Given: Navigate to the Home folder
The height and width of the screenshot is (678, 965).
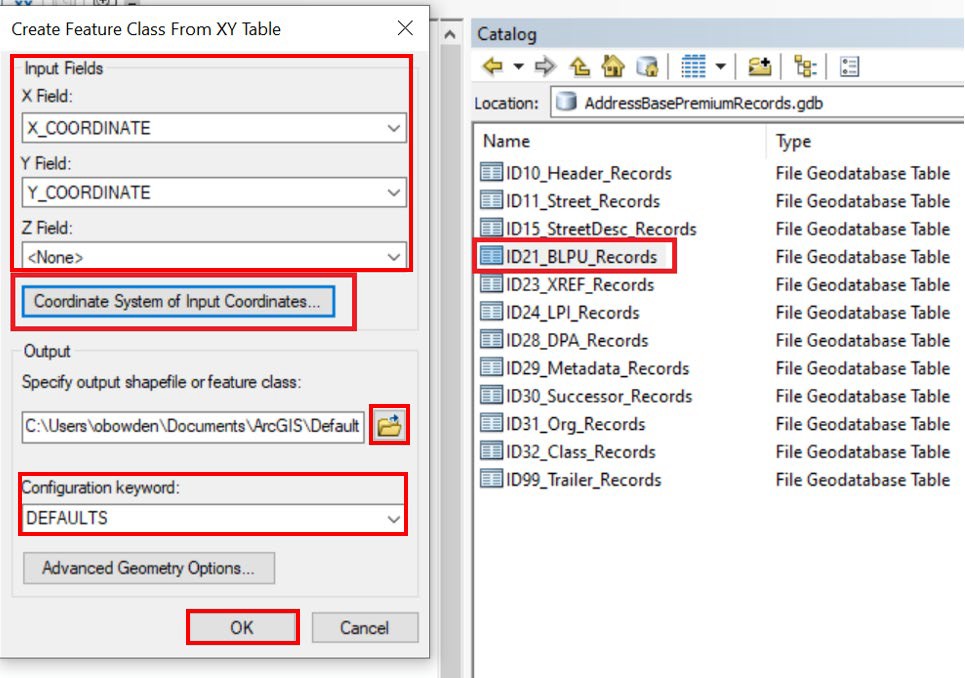Looking at the screenshot, I should click(611, 66).
